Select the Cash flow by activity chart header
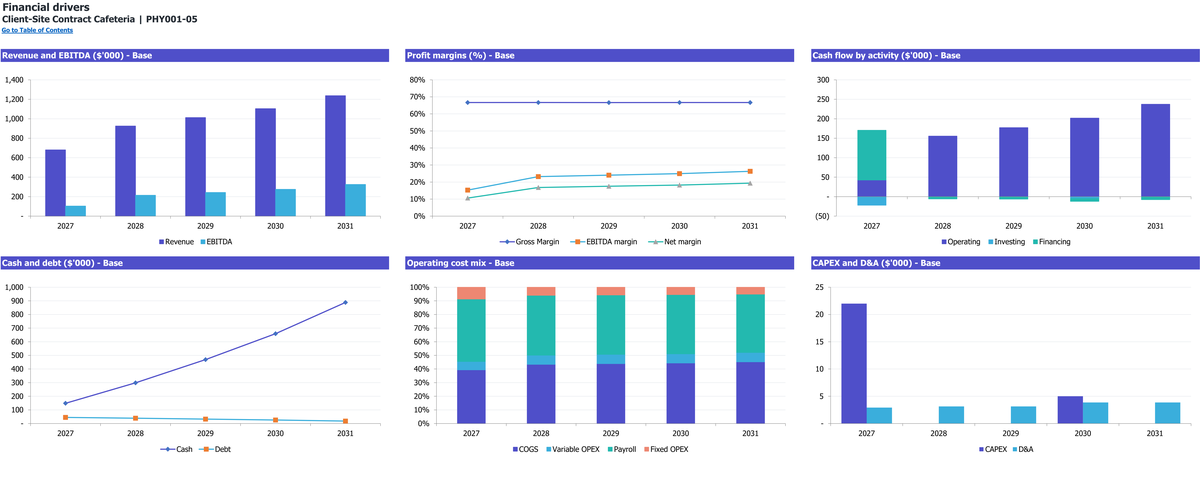 pyautogui.click(x=1005, y=55)
